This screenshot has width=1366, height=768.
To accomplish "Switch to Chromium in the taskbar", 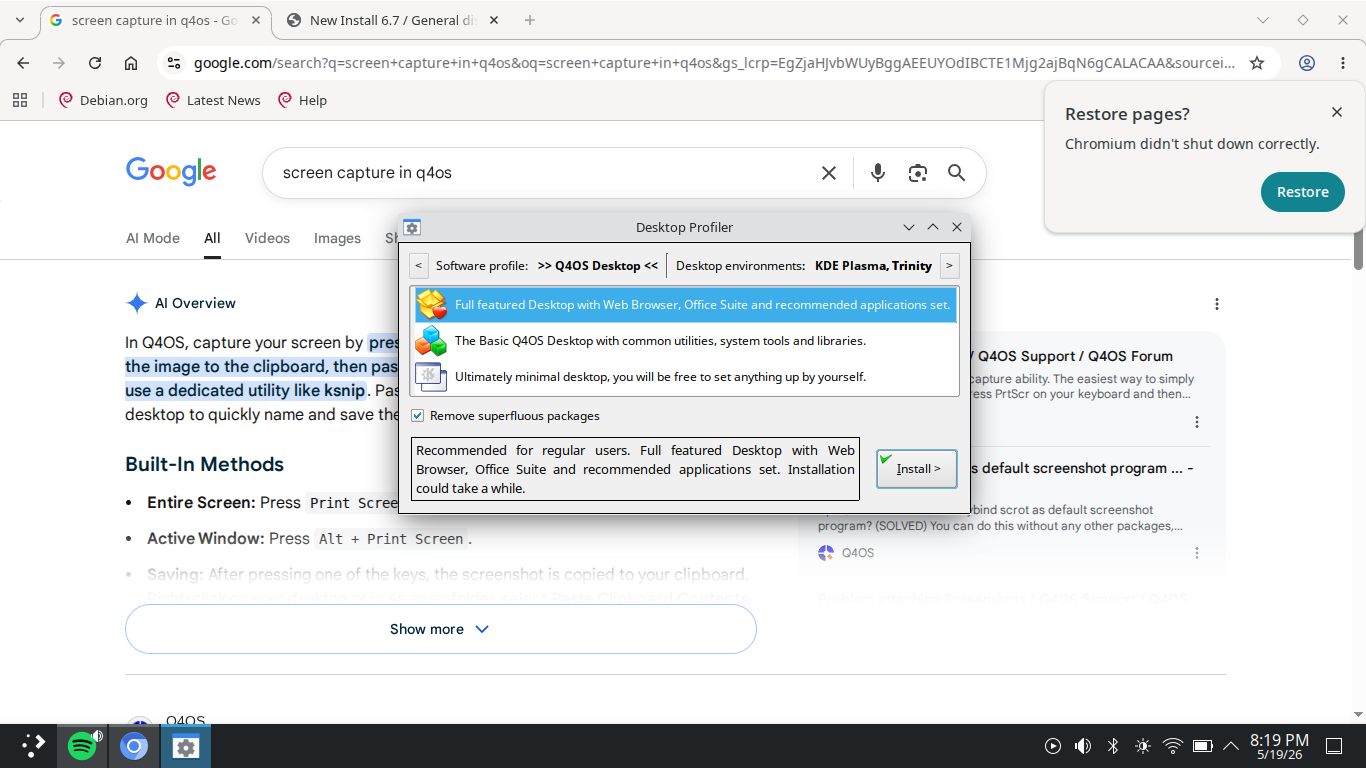I will pos(134,746).
